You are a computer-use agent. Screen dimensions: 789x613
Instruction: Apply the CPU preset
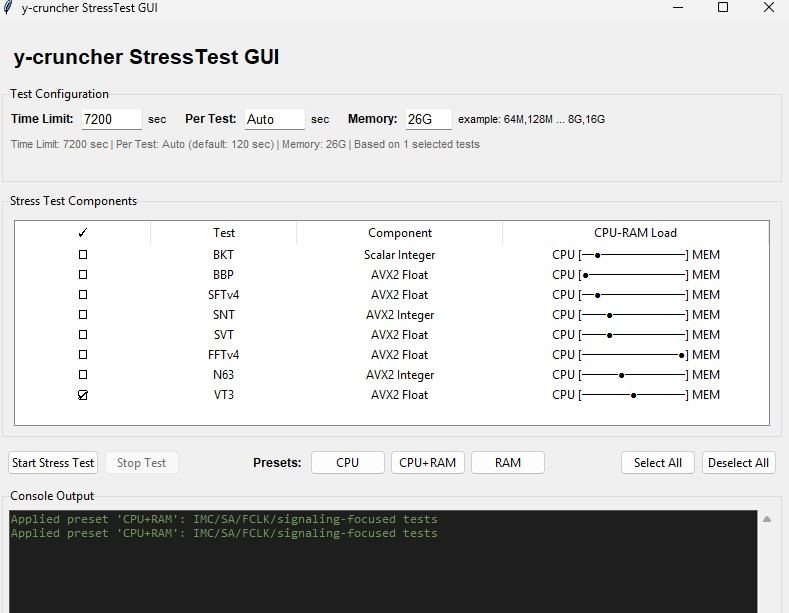(348, 463)
